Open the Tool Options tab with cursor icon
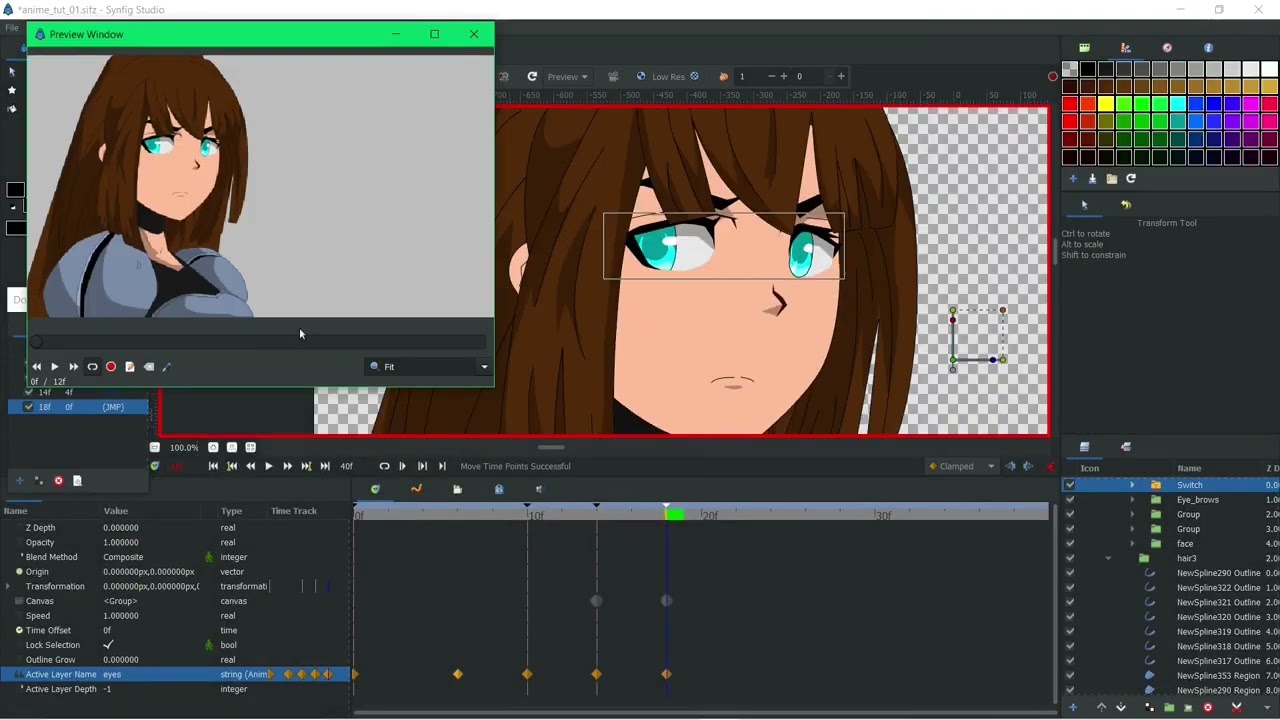 coord(1084,205)
